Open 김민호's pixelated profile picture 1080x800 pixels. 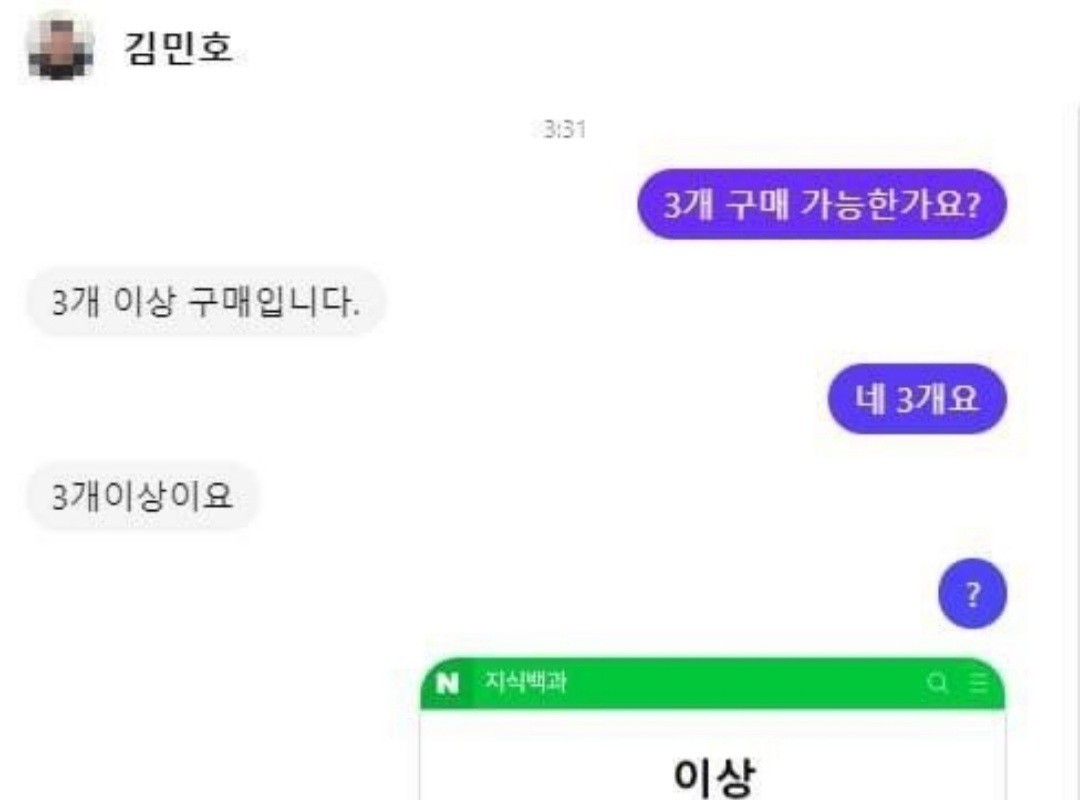click(61, 48)
